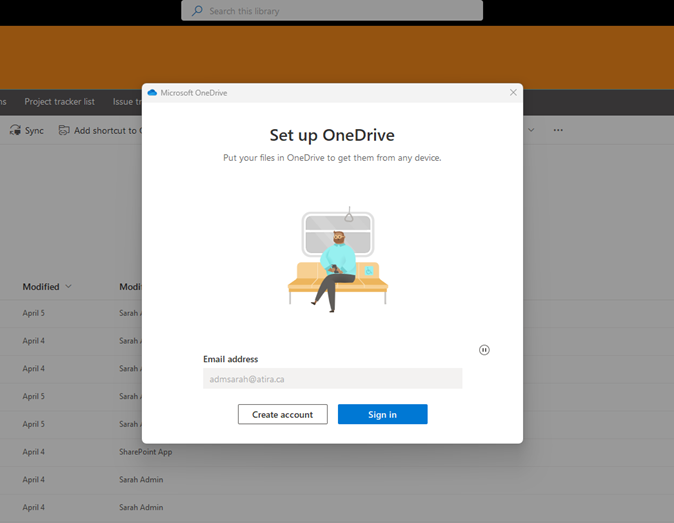
Task: Close the Microsoft OneDrive dialog
Action: click(513, 92)
